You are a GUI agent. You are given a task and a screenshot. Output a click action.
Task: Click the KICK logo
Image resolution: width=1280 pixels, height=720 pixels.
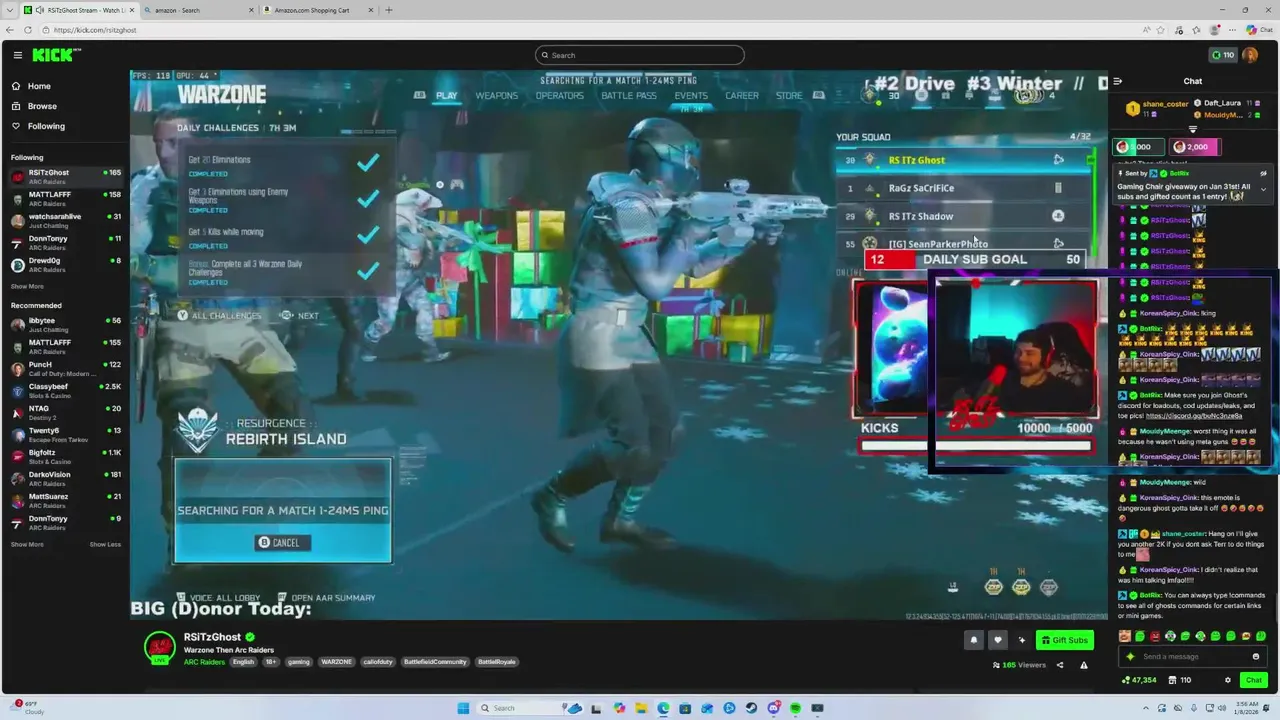click(x=56, y=55)
